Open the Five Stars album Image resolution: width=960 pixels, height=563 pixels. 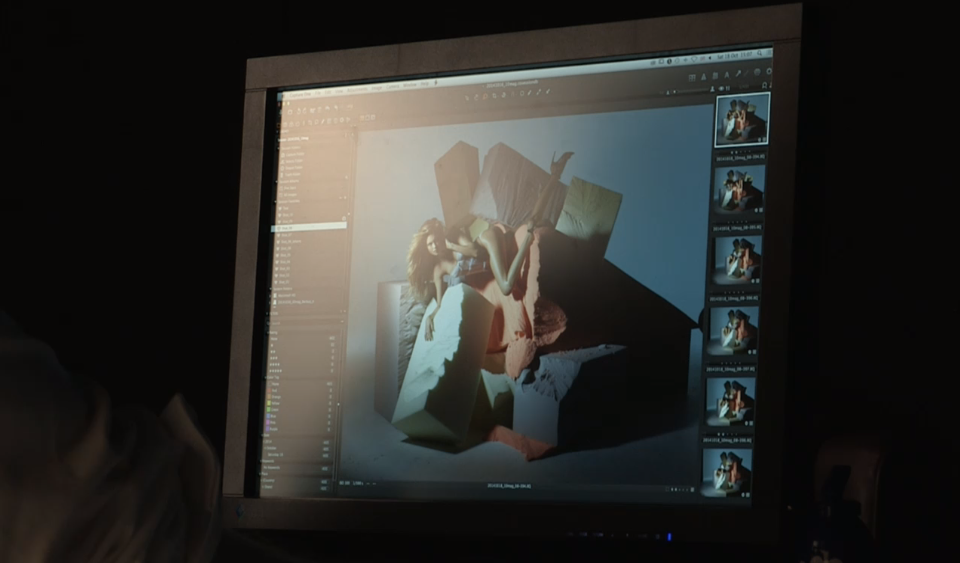coord(289,188)
